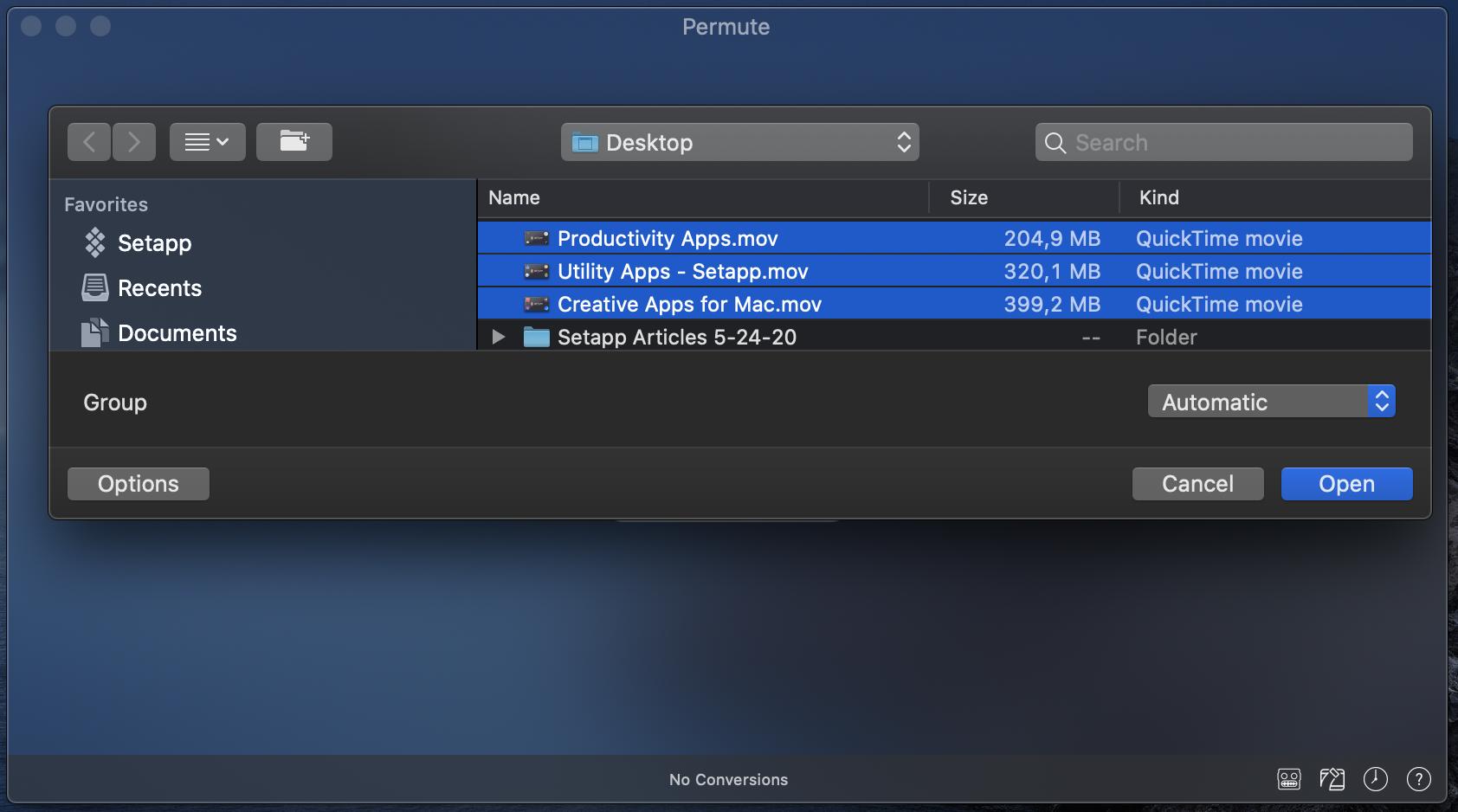The image size is (1458, 812).
Task: Click the Cancel button
Action: (x=1198, y=484)
